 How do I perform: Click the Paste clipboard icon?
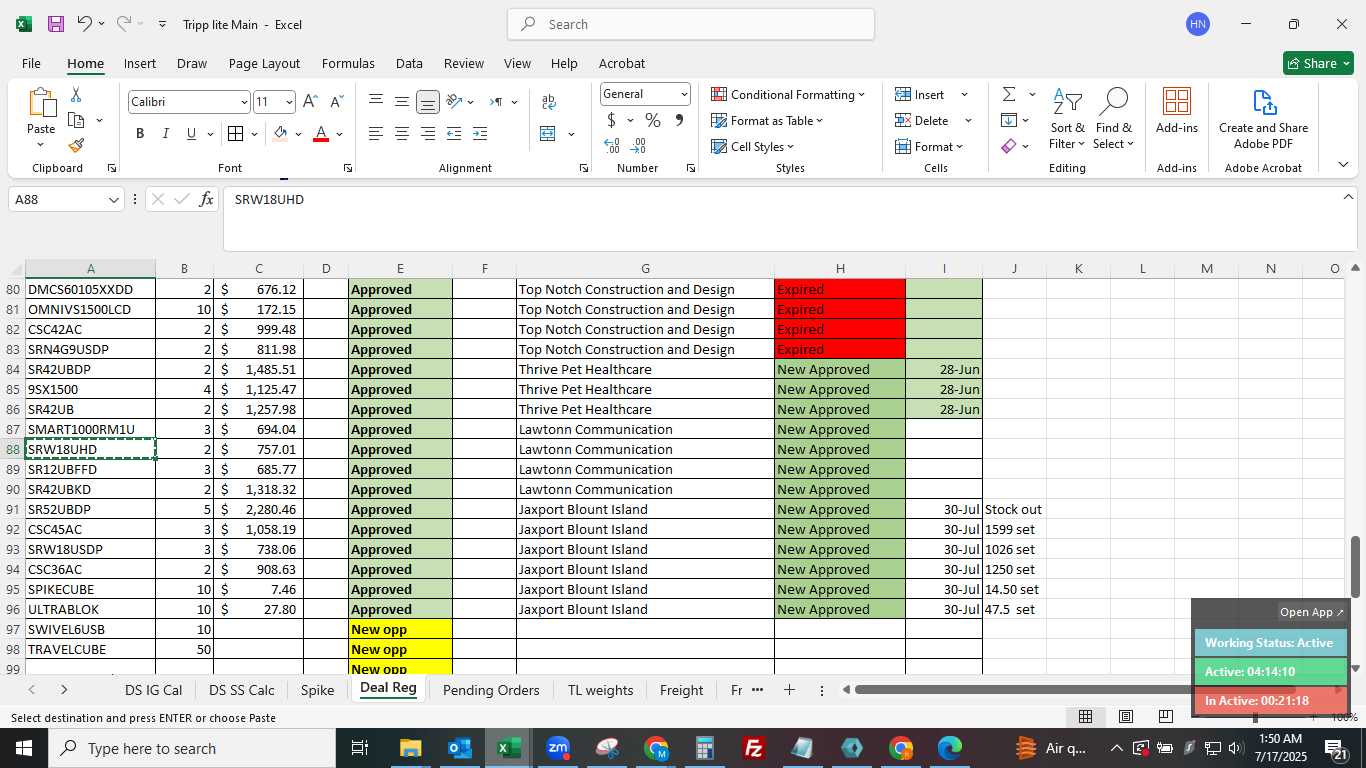point(41,103)
